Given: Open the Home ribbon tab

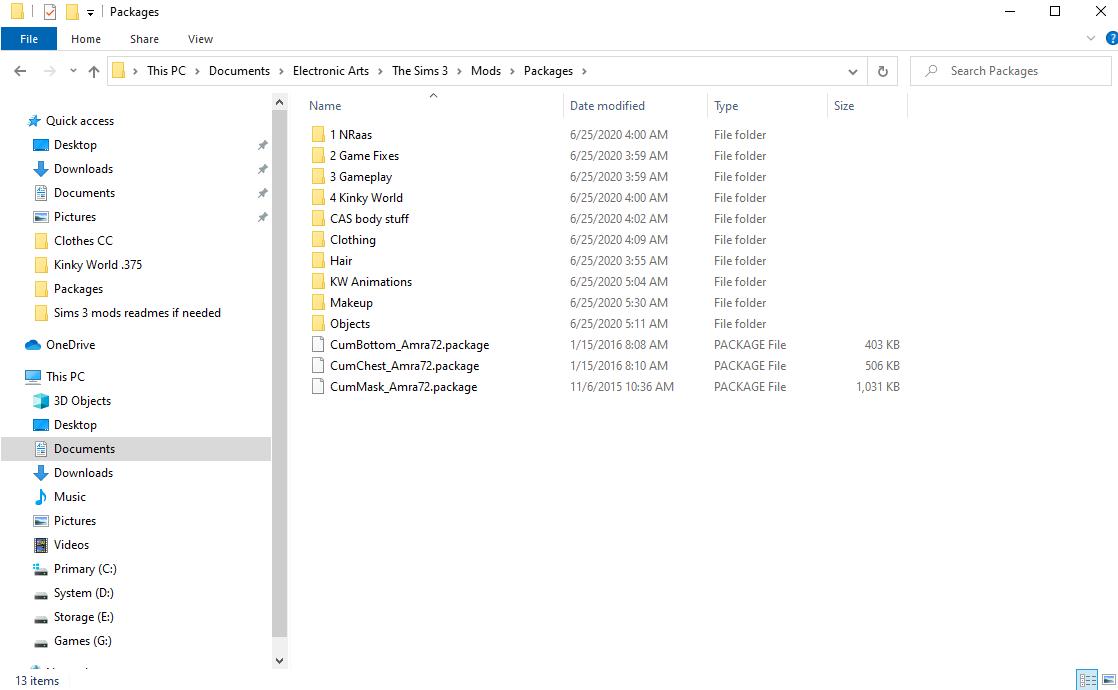Looking at the screenshot, I should point(86,39).
